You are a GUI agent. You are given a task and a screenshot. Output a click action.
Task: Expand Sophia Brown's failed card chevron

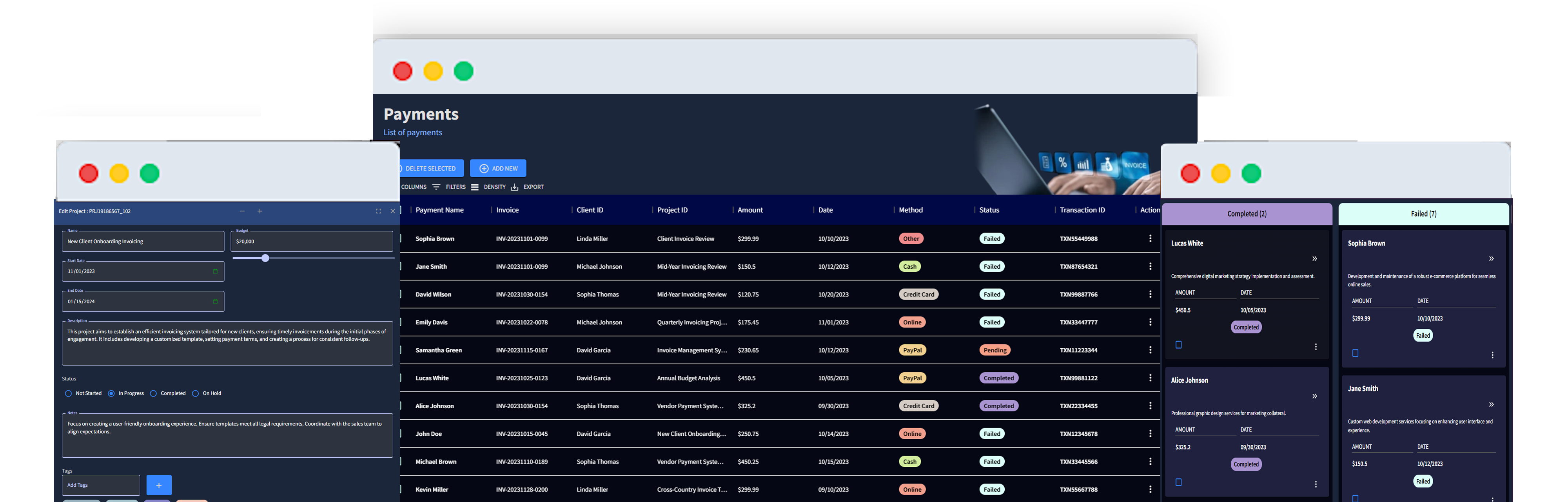1491,258
